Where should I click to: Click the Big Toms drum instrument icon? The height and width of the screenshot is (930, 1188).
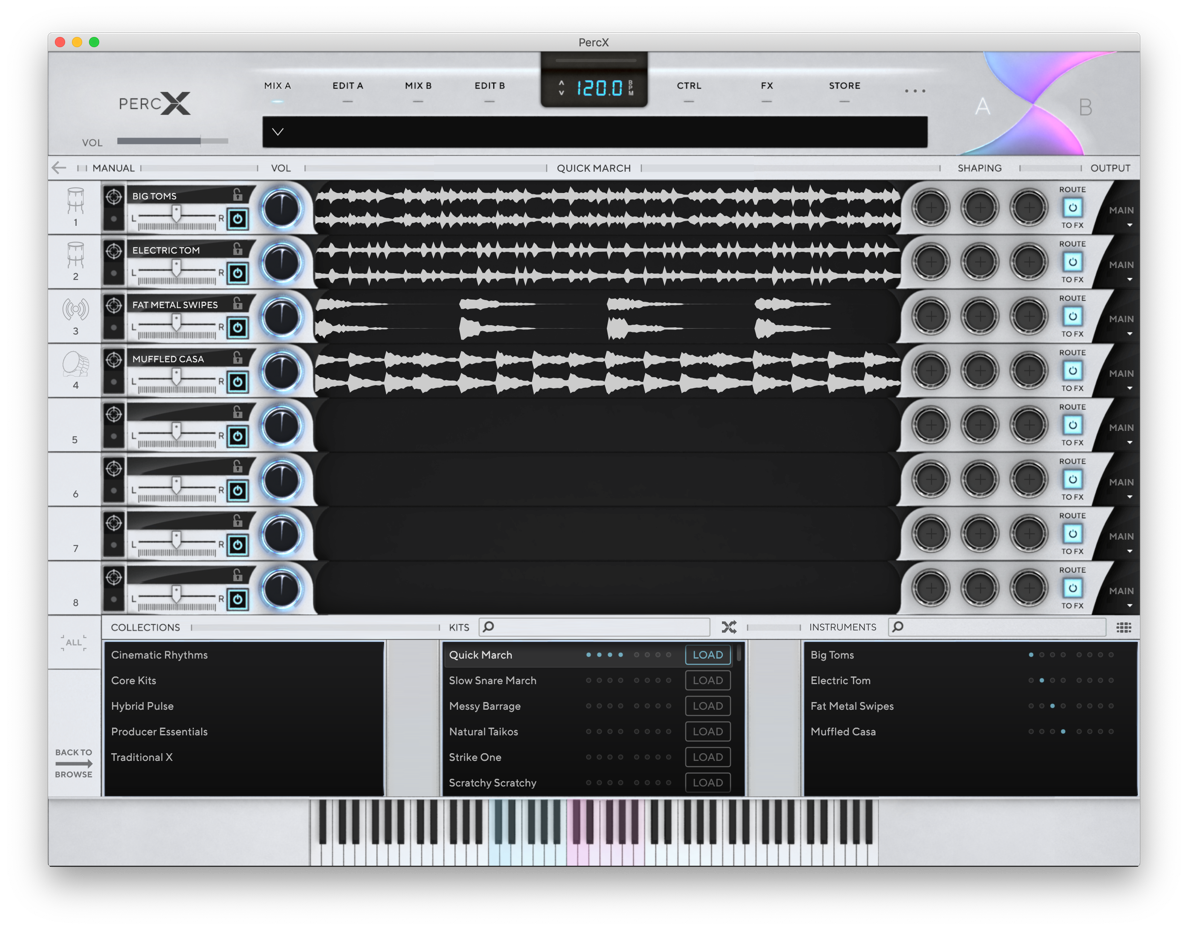pyautogui.click(x=75, y=201)
